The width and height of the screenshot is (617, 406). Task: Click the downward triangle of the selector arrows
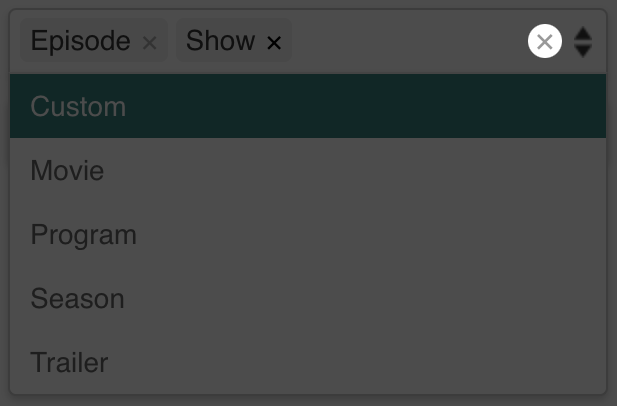(583, 51)
